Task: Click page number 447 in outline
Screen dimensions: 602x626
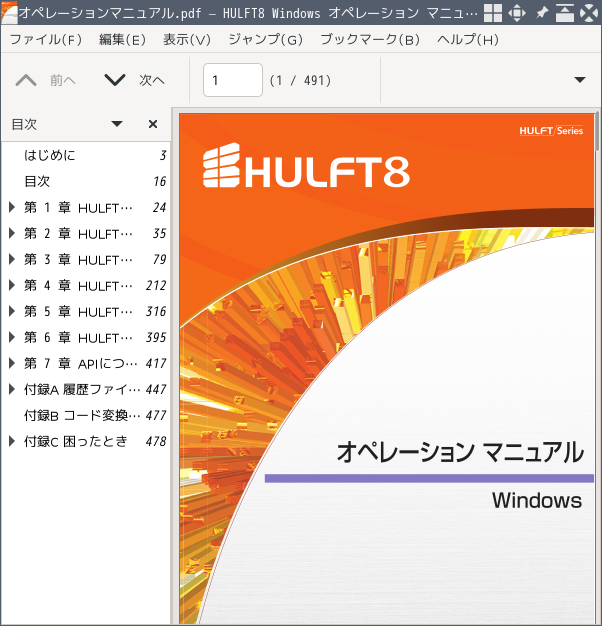Action: (x=156, y=389)
